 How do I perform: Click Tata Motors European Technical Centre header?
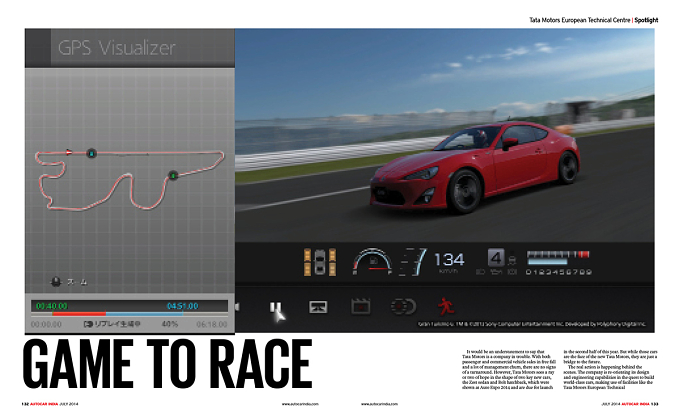pyautogui.click(x=579, y=20)
